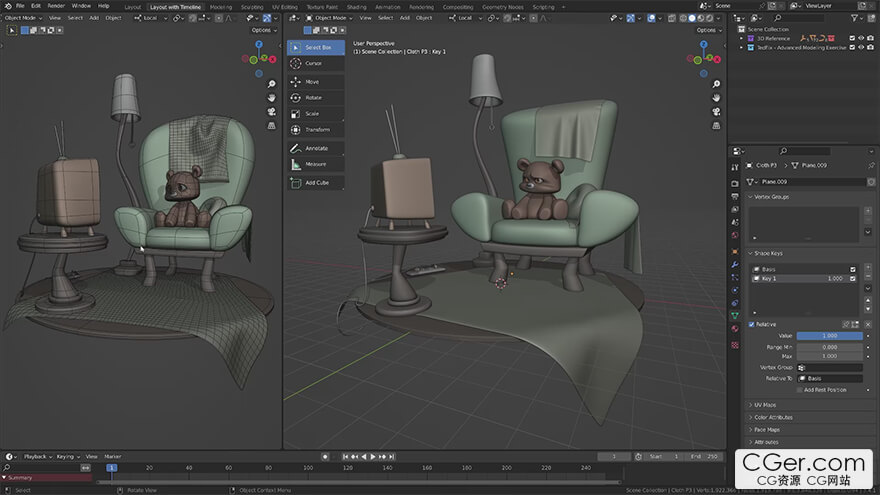
Task: Open the Object Mode dropdown in right viewport
Action: pos(329,18)
